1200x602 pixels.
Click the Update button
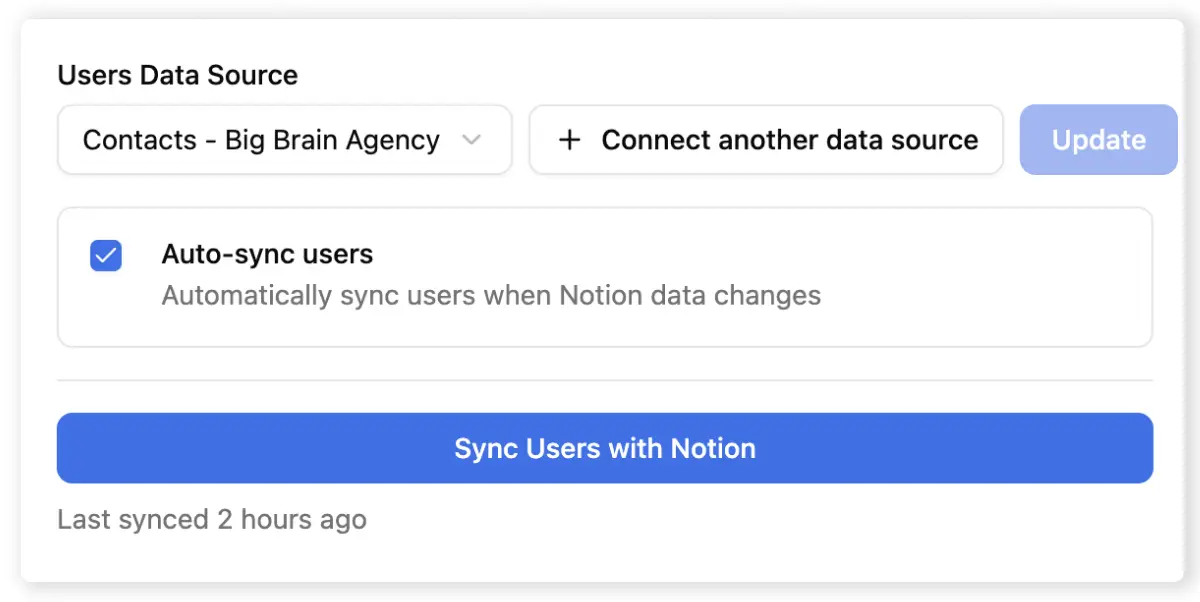tap(1098, 140)
